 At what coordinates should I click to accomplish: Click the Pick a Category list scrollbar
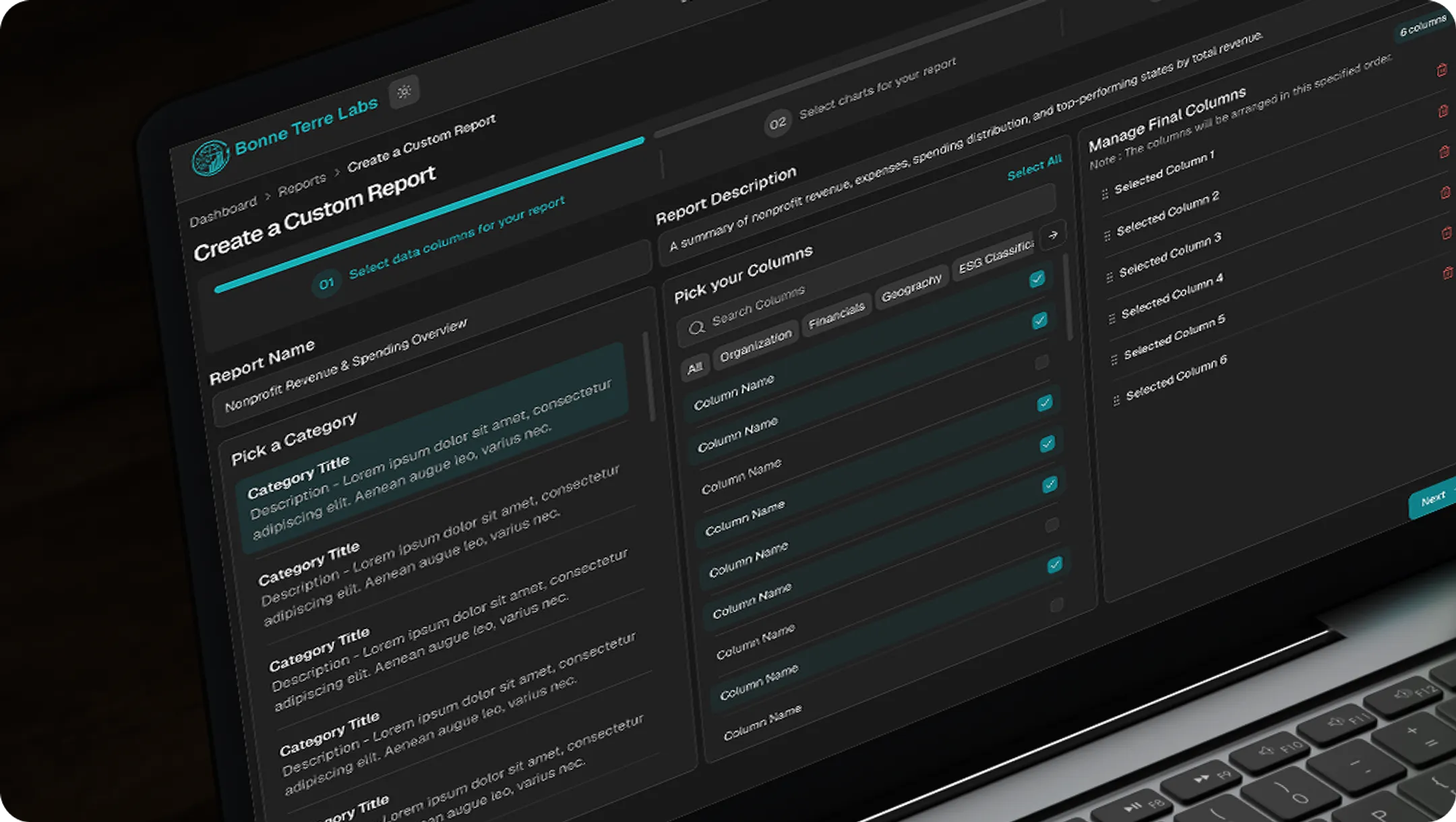coord(648,376)
